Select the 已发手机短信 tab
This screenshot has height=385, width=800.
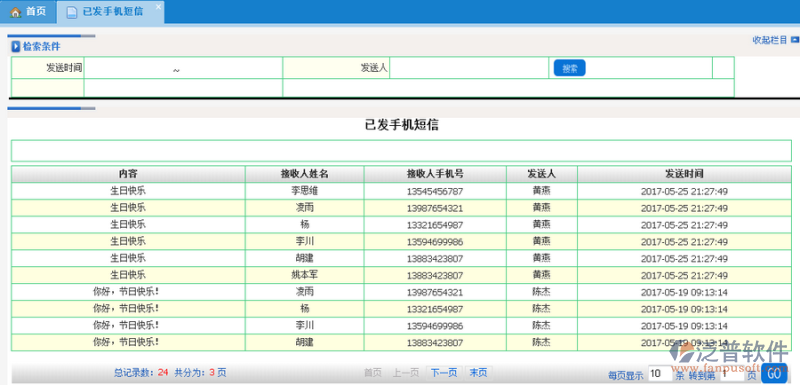coord(111,12)
